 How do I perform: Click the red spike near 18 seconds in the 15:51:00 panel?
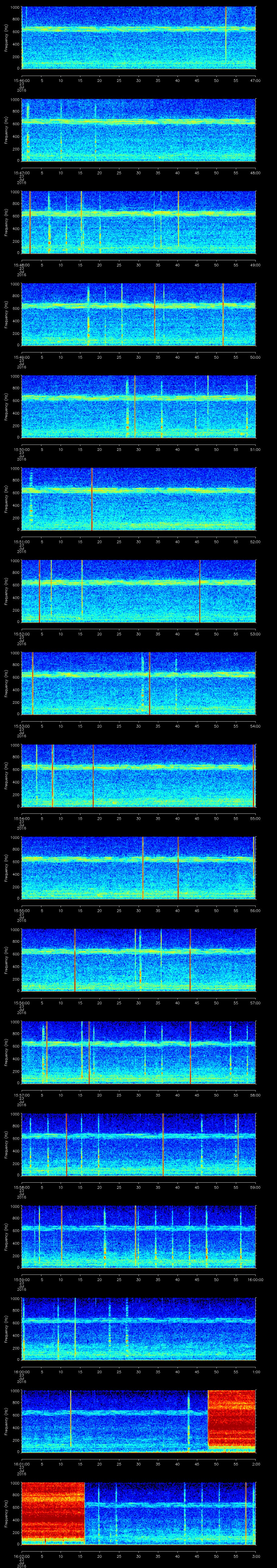pos(92,499)
